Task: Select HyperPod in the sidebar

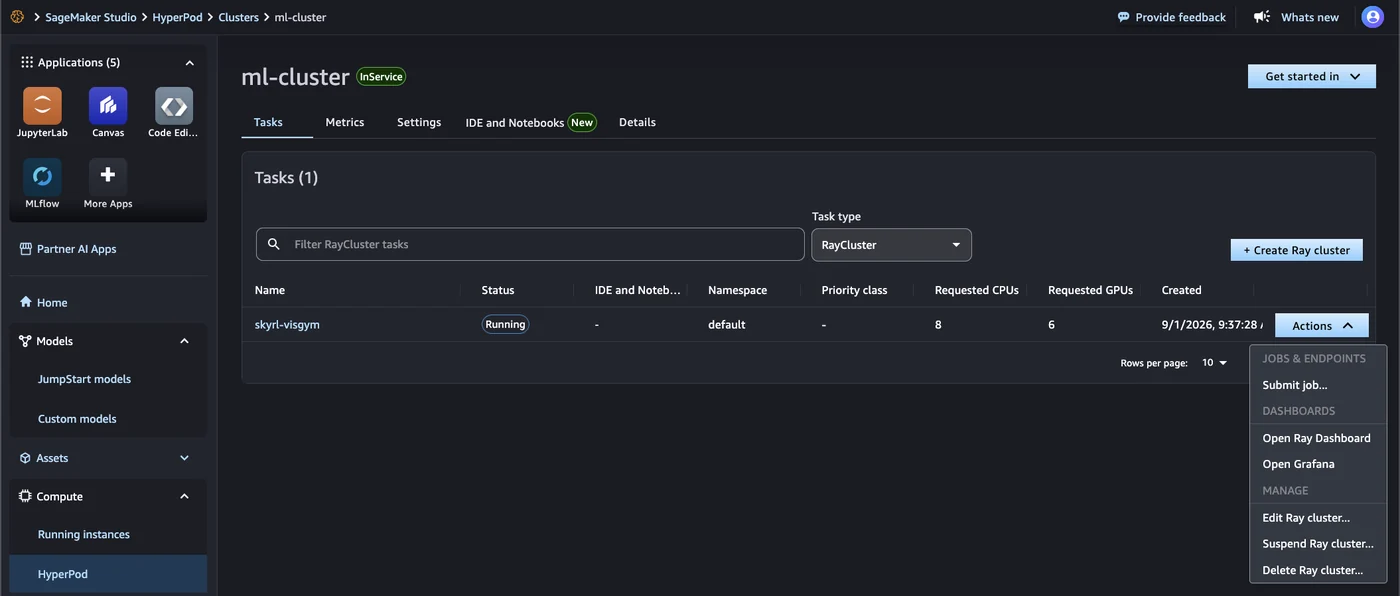Action: (x=108, y=574)
